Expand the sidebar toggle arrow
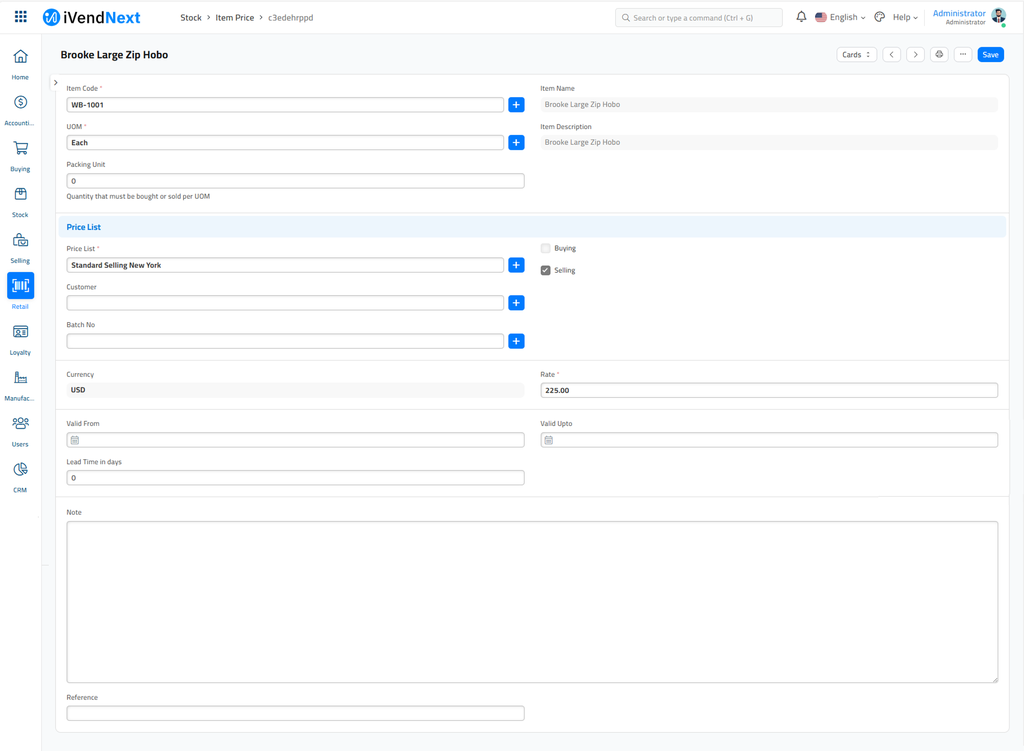The width and height of the screenshot is (1024, 751). click(x=56, y=83)
